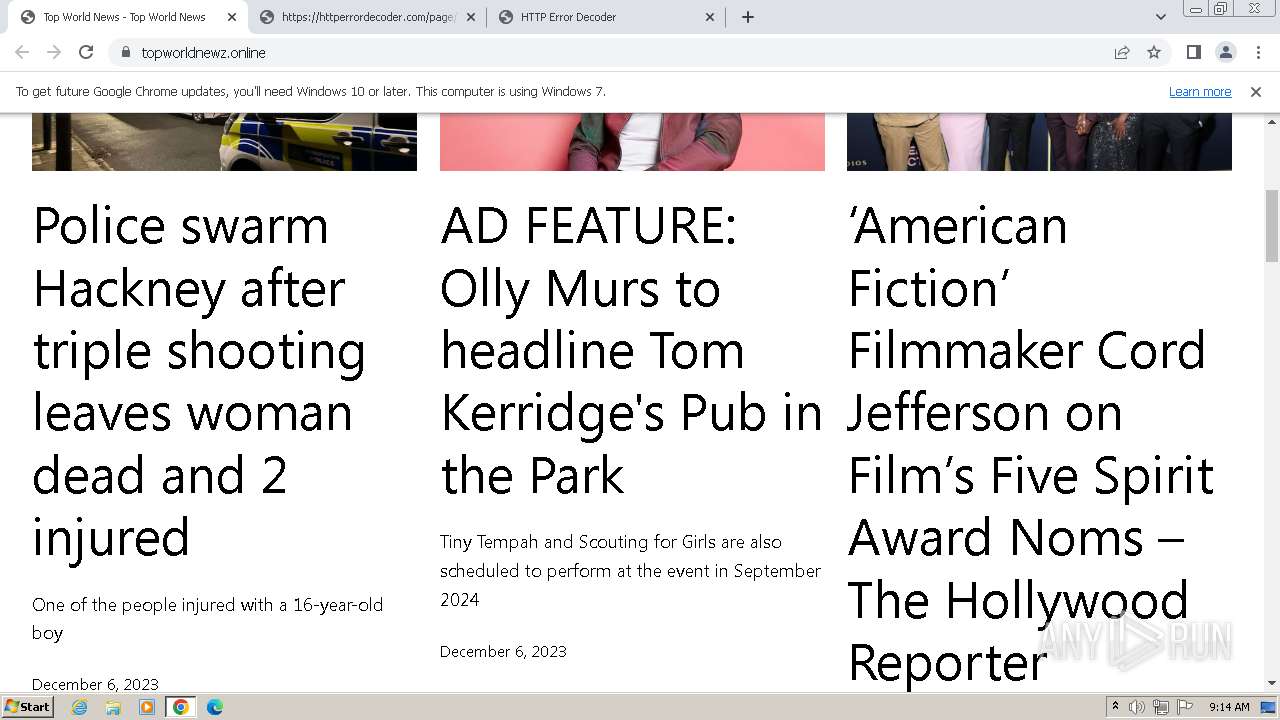
Task: Click the page vertical scrollbar thumb
Action: pos(1272,225)
